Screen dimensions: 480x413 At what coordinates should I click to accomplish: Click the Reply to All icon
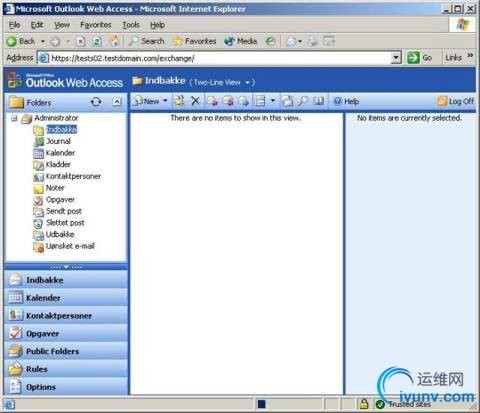click(228, 101)
